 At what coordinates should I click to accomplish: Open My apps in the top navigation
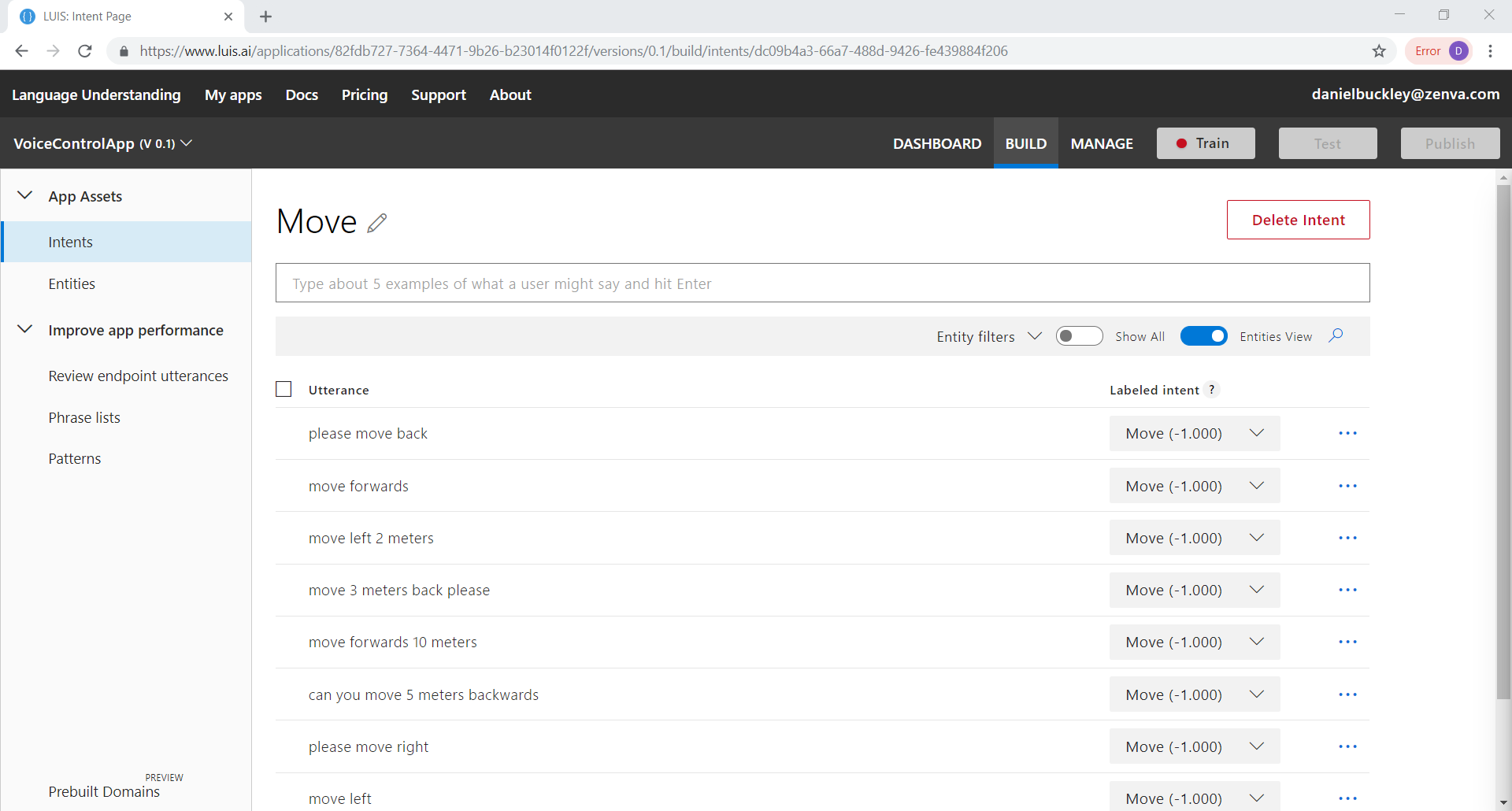(x=233, y=94)
